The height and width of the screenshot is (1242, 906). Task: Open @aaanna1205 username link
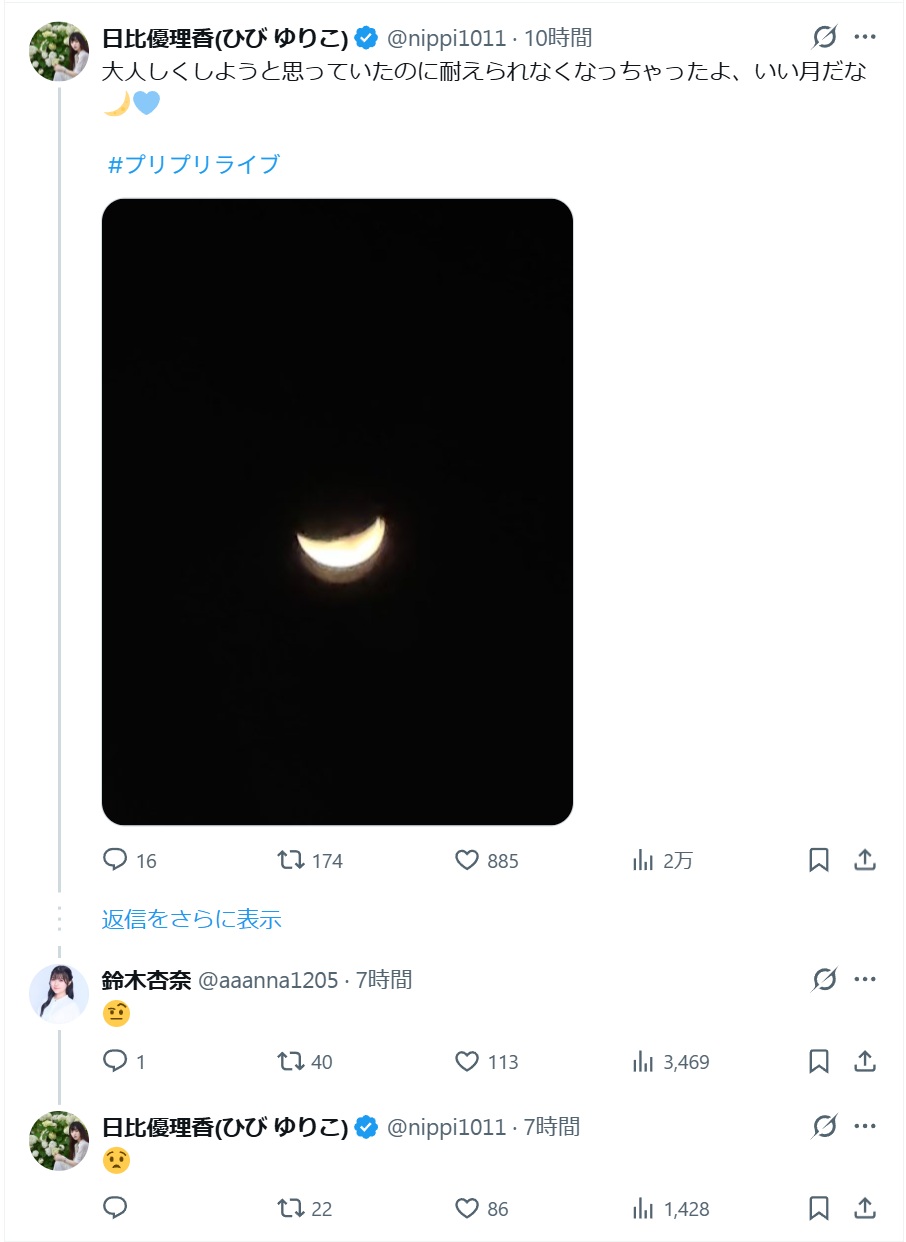point(268,980)
